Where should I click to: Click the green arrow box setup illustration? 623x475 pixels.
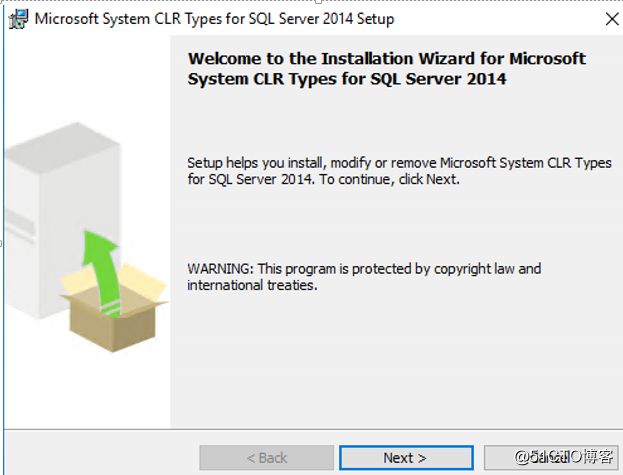click(x=86, y=238)
